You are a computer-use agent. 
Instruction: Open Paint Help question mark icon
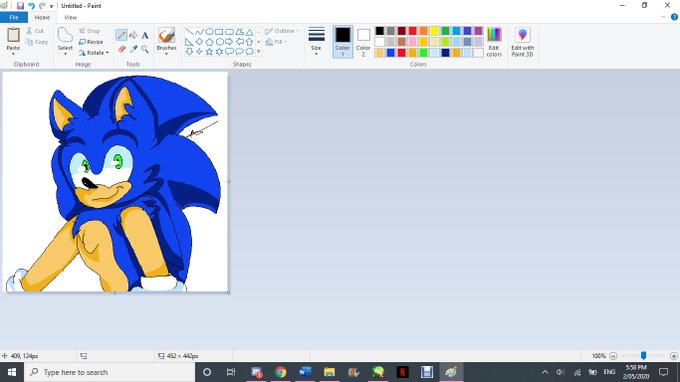tap(674, 17)
